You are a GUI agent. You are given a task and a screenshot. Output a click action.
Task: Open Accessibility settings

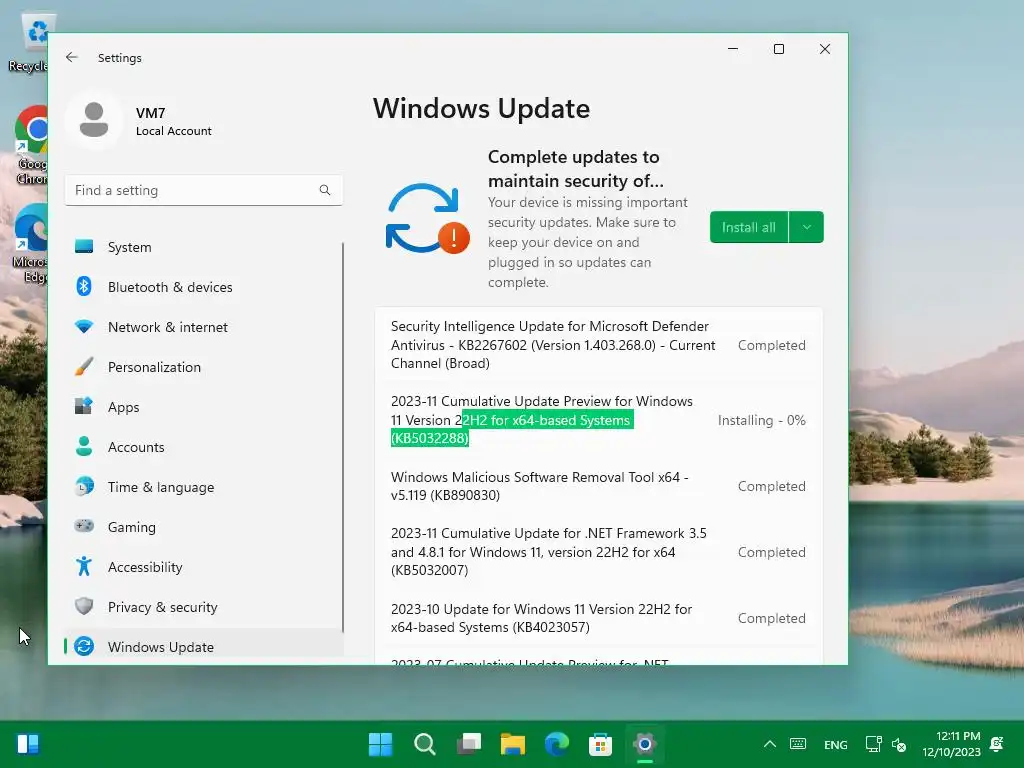(x=204, y=567)
